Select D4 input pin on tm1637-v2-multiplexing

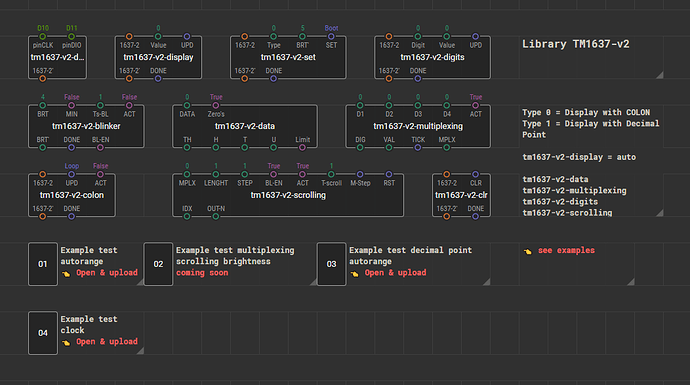[x=447, y=106]
